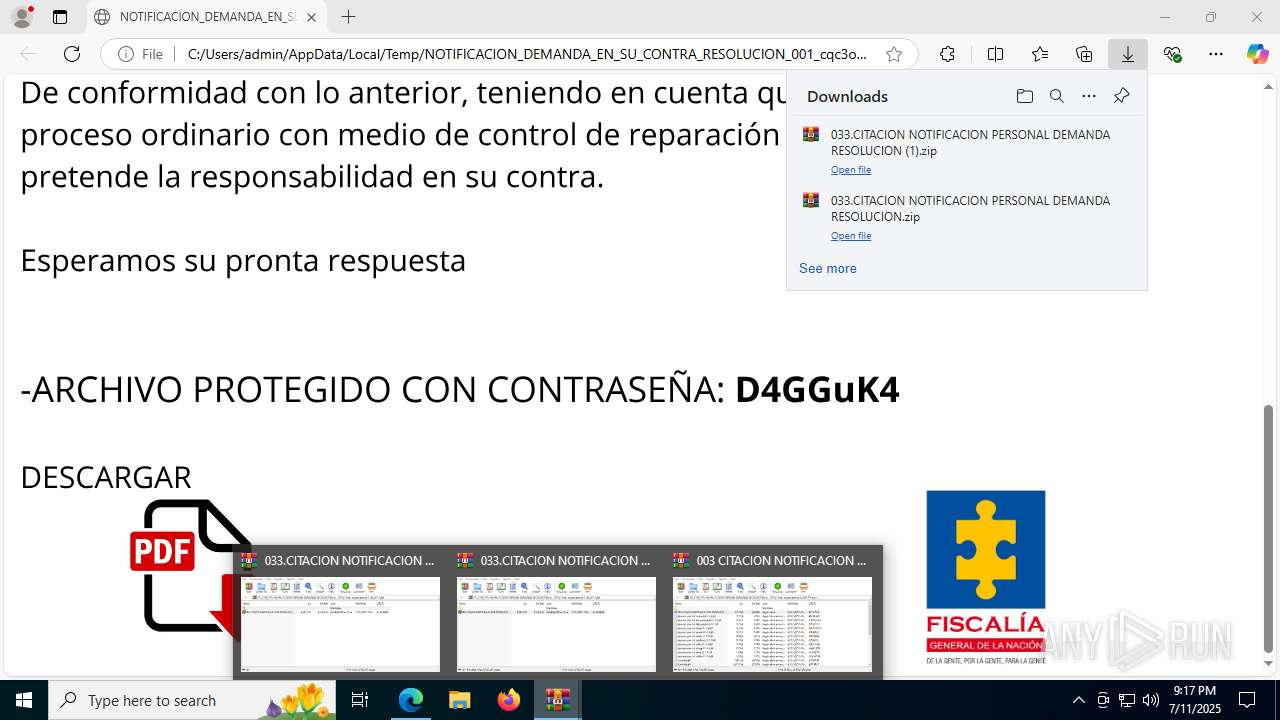Click See more in Downloads
This screenshot has width=1280, height=720.
pyautogui.click(x=828, y=268)
